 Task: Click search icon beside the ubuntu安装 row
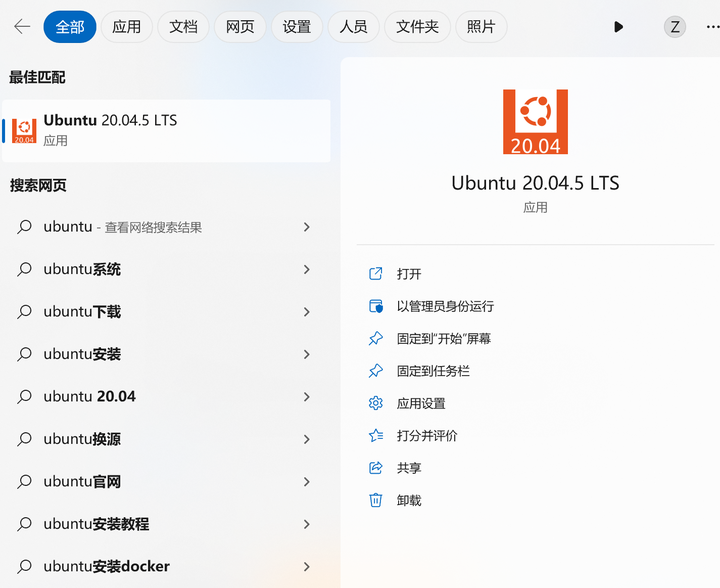(24, 354)
